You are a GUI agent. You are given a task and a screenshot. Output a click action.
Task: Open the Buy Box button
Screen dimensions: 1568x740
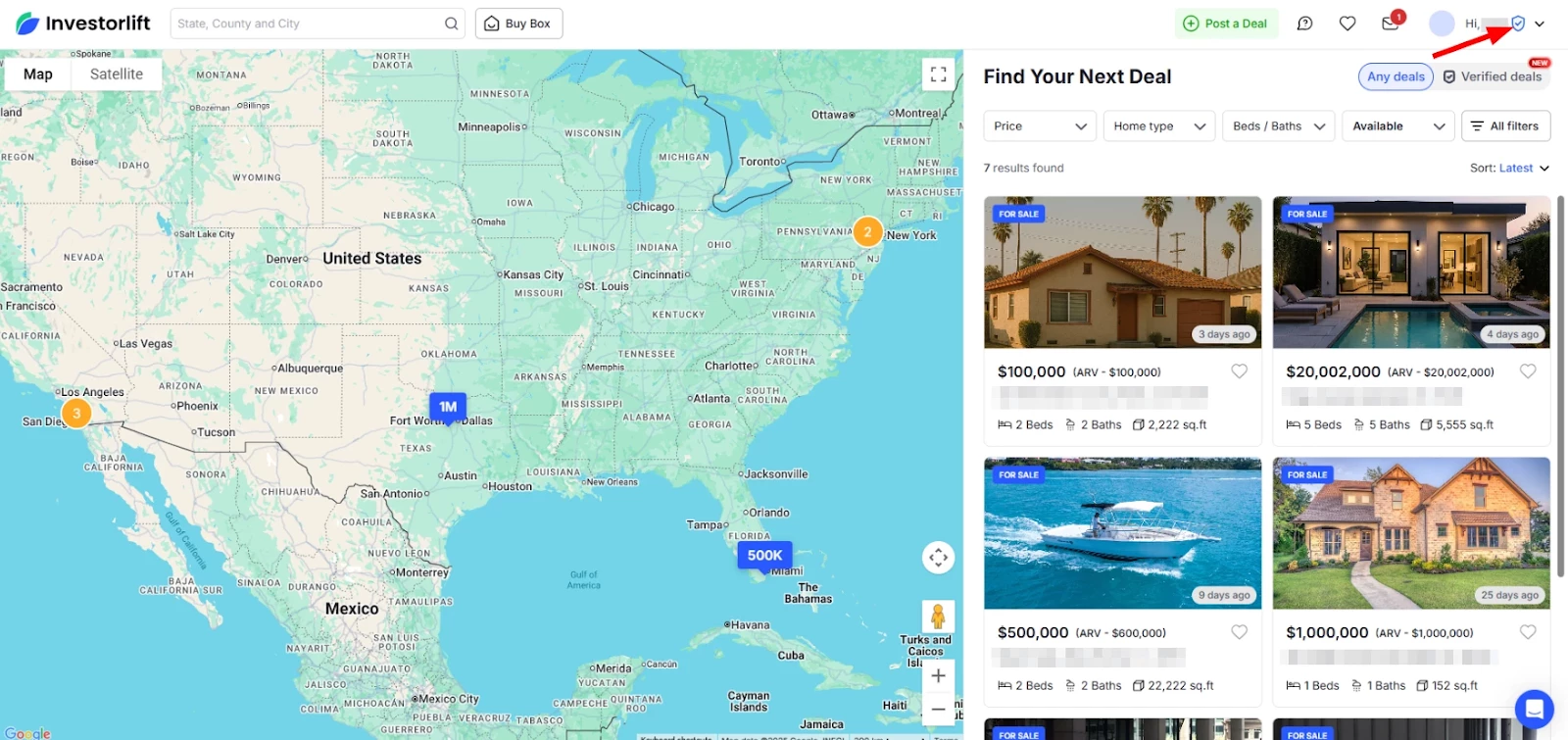coord(518,24)
